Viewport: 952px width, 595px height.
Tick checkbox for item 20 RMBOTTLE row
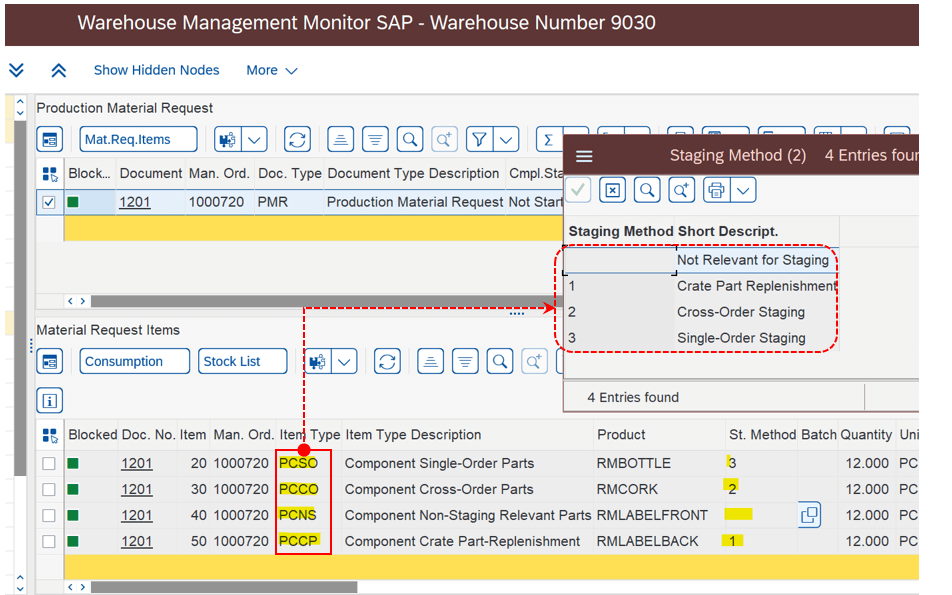coord(49,464)
